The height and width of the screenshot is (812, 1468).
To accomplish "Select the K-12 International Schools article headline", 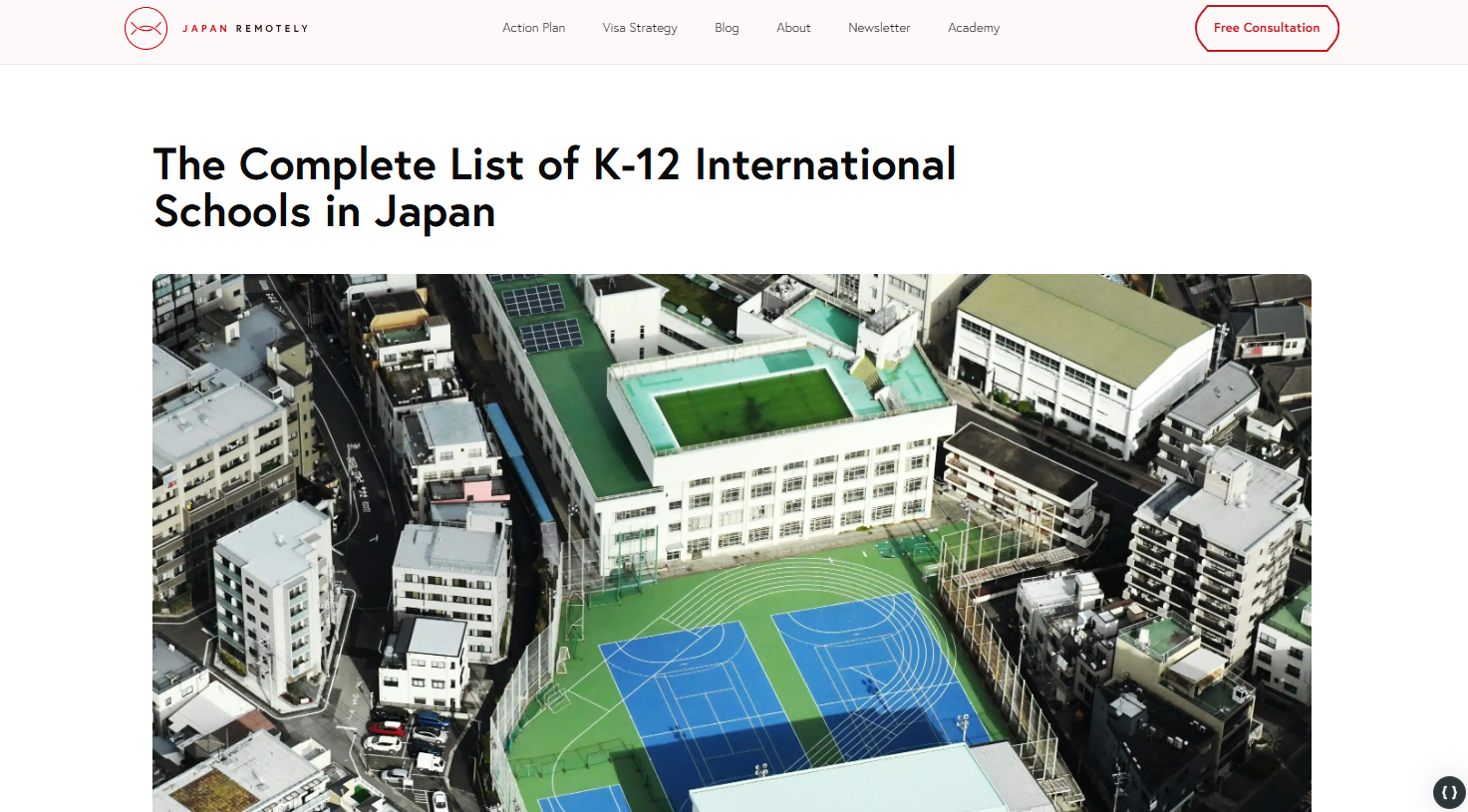I will [x=554, y=187].
